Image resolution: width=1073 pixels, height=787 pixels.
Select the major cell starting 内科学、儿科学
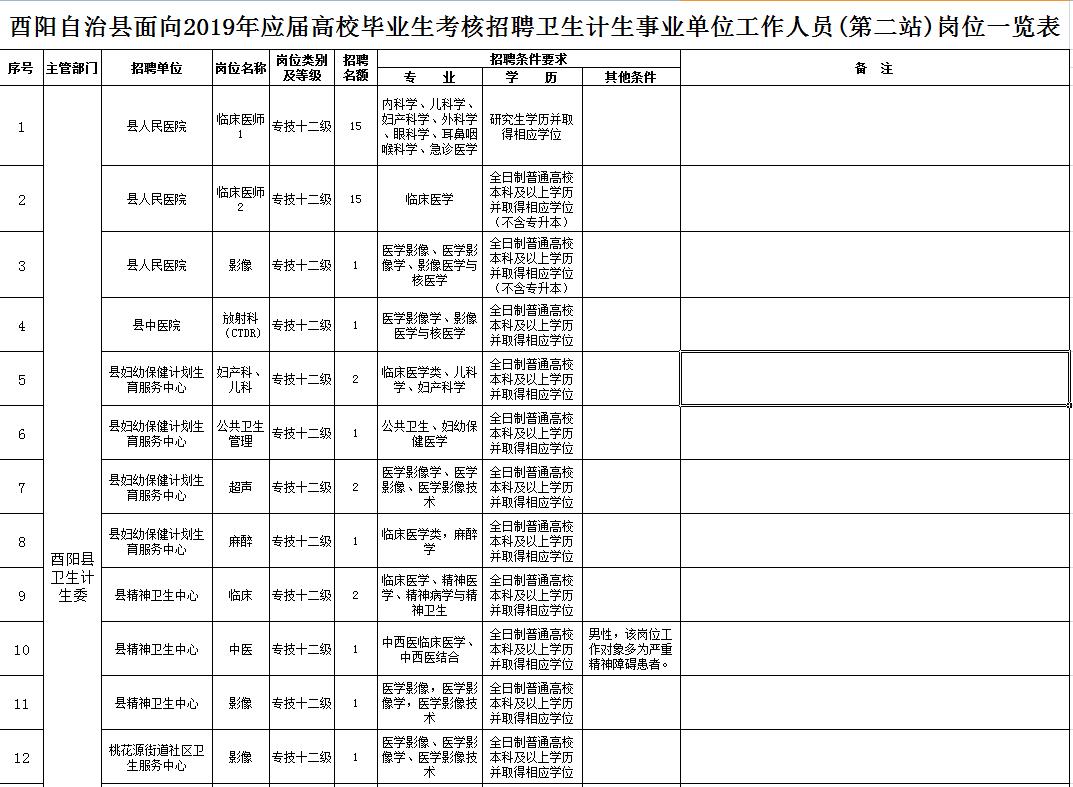(x=430, y=126)
